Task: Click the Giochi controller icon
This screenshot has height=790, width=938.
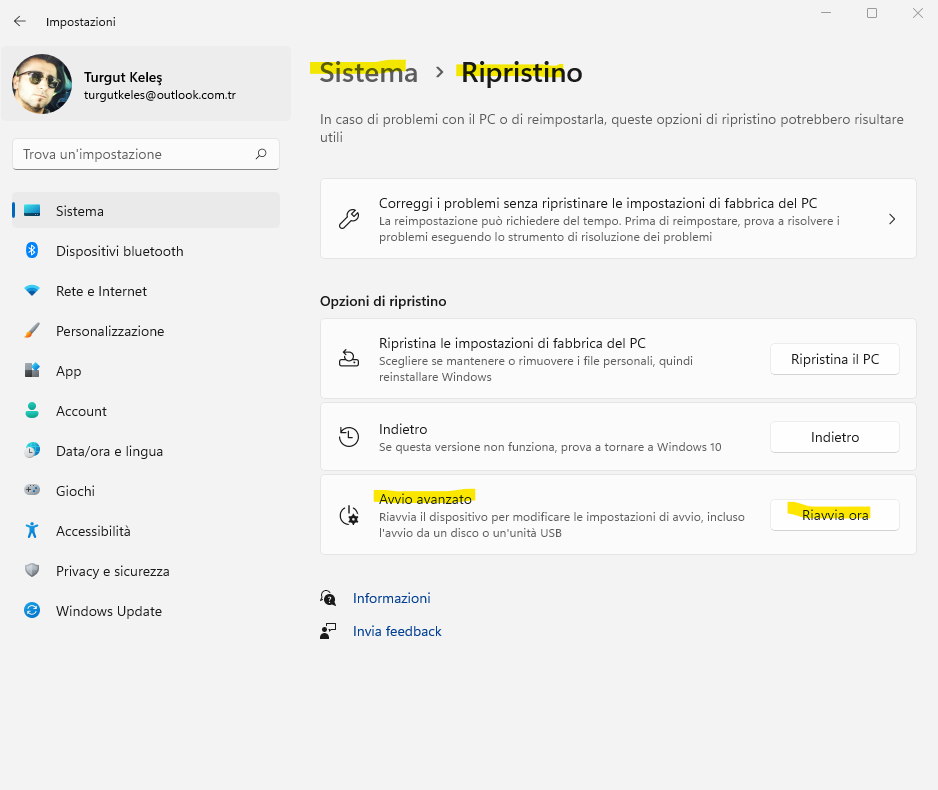Action: pyautogui.click(x=32, y=491)
